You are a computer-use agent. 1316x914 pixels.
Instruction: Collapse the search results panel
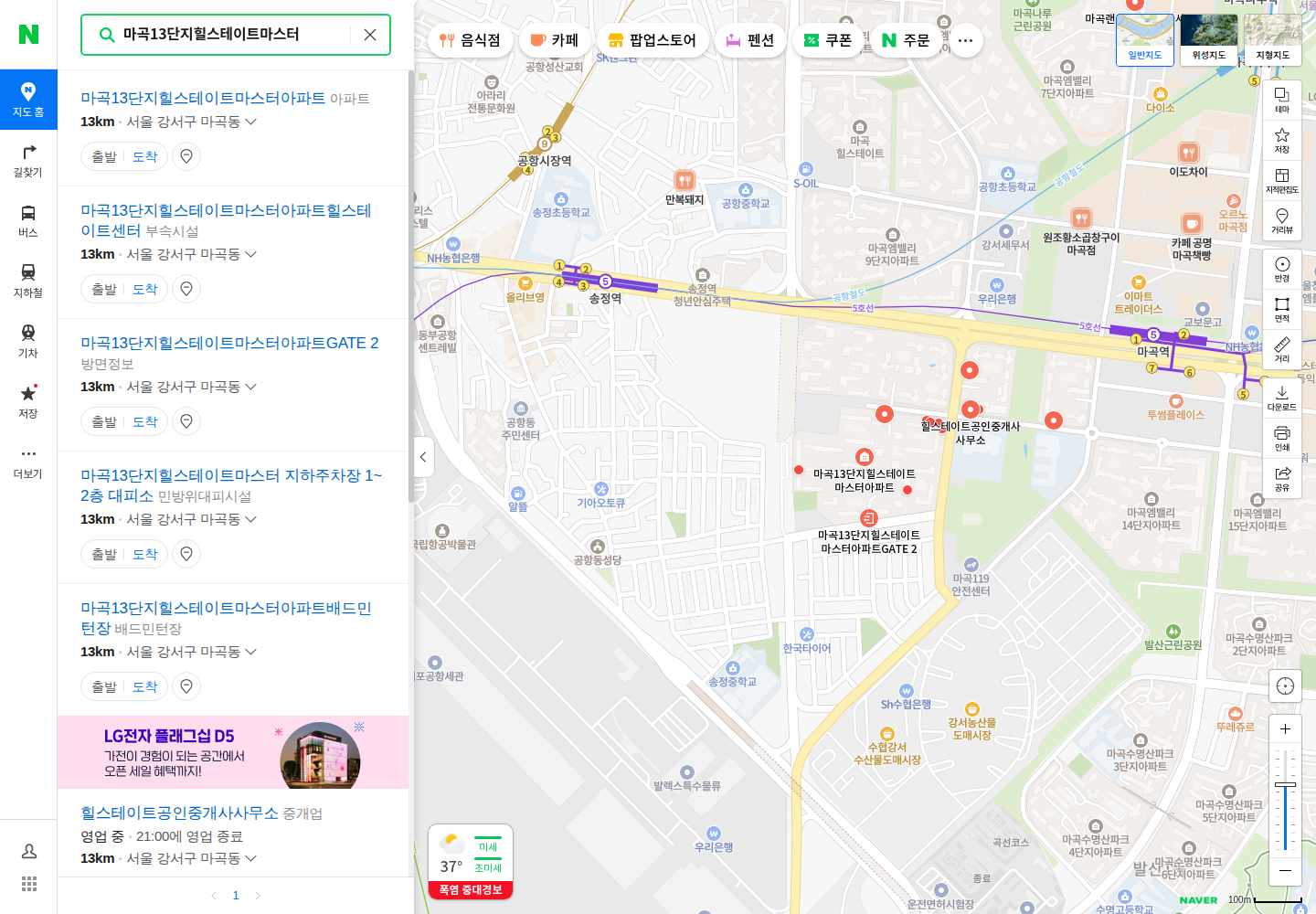coord(423,457)
